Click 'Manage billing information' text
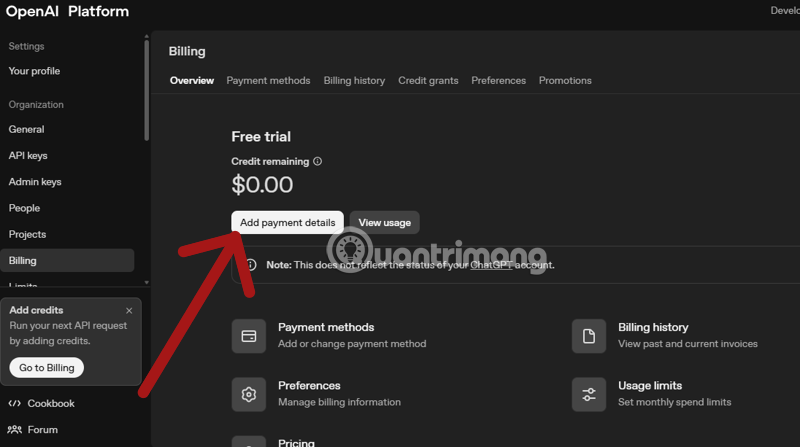 339,402
